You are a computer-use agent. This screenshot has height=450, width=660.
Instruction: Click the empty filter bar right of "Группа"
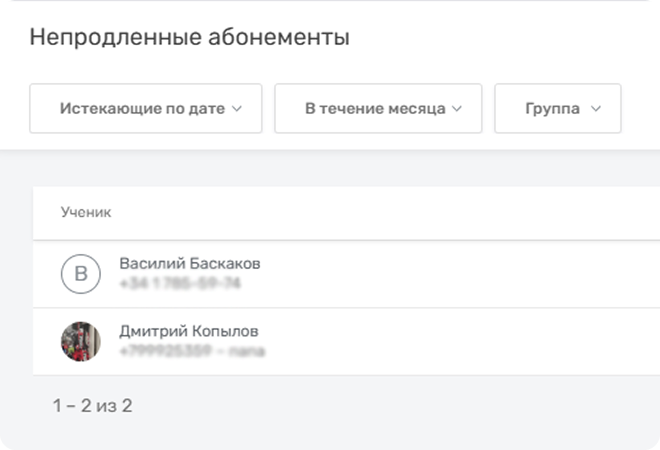tap(640, 109)
